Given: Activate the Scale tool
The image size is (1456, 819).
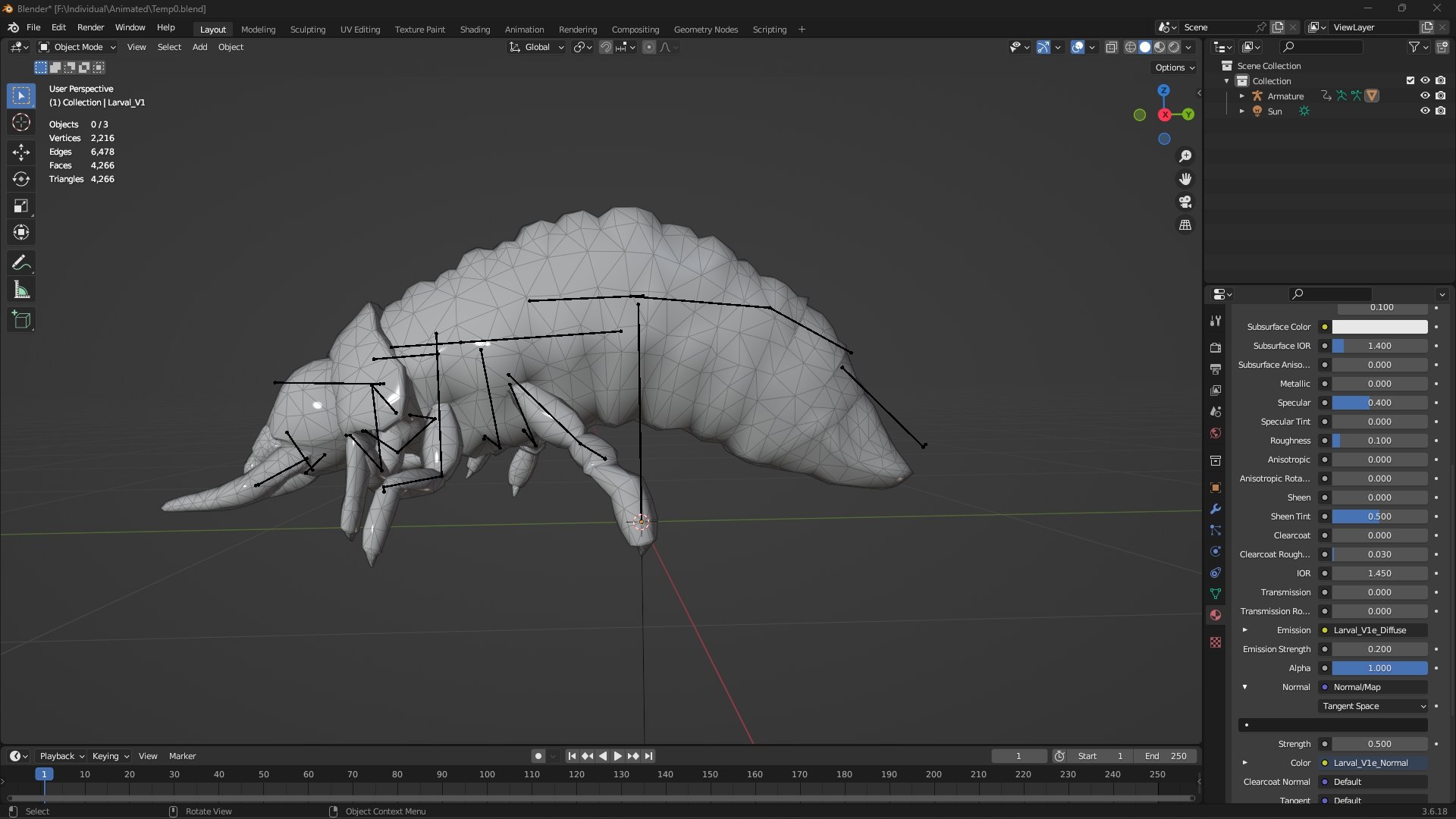Looking at the screenshot, I should coord(21,206).
